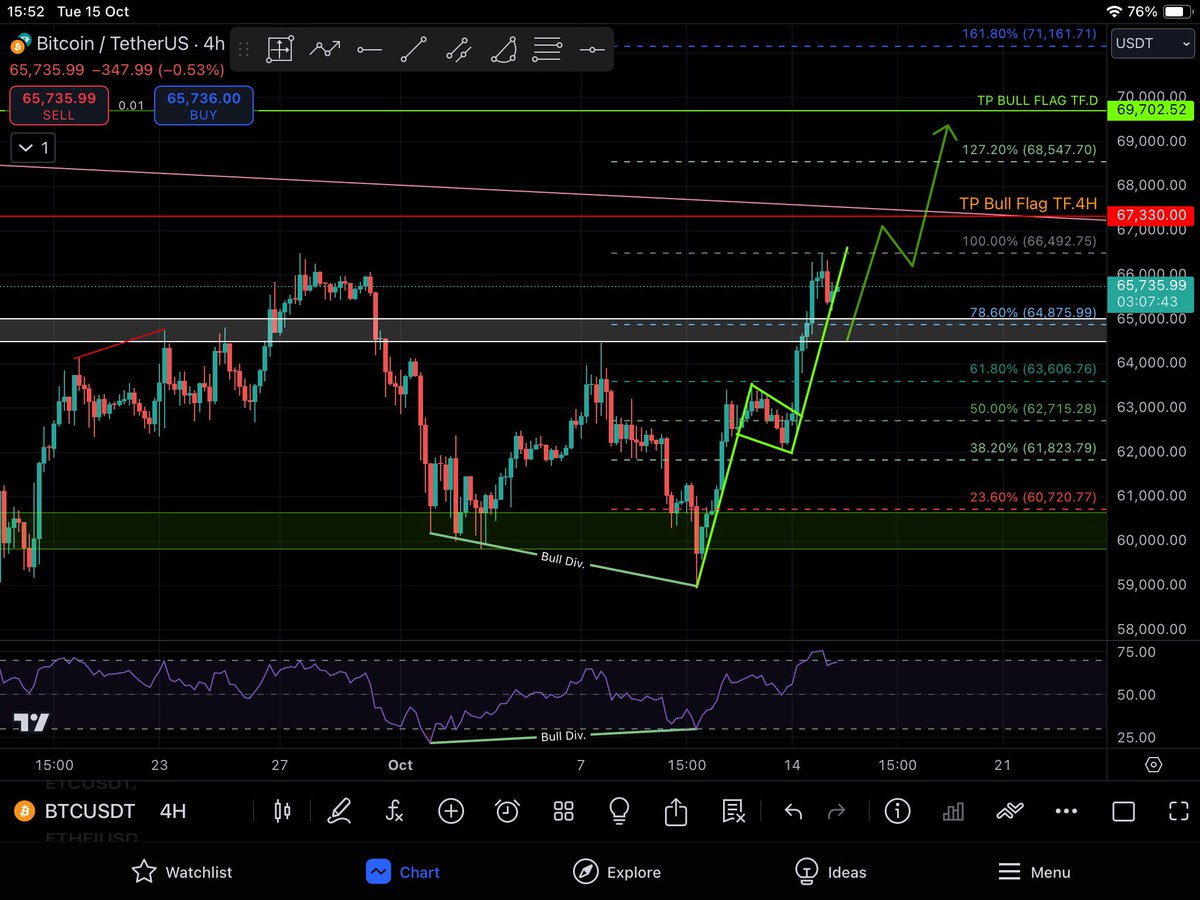The height and width of the screenshot is (900, 1200).
Task: Select the candlestick chart type icon
Action: pyautogui.click(x=282, y=811)
